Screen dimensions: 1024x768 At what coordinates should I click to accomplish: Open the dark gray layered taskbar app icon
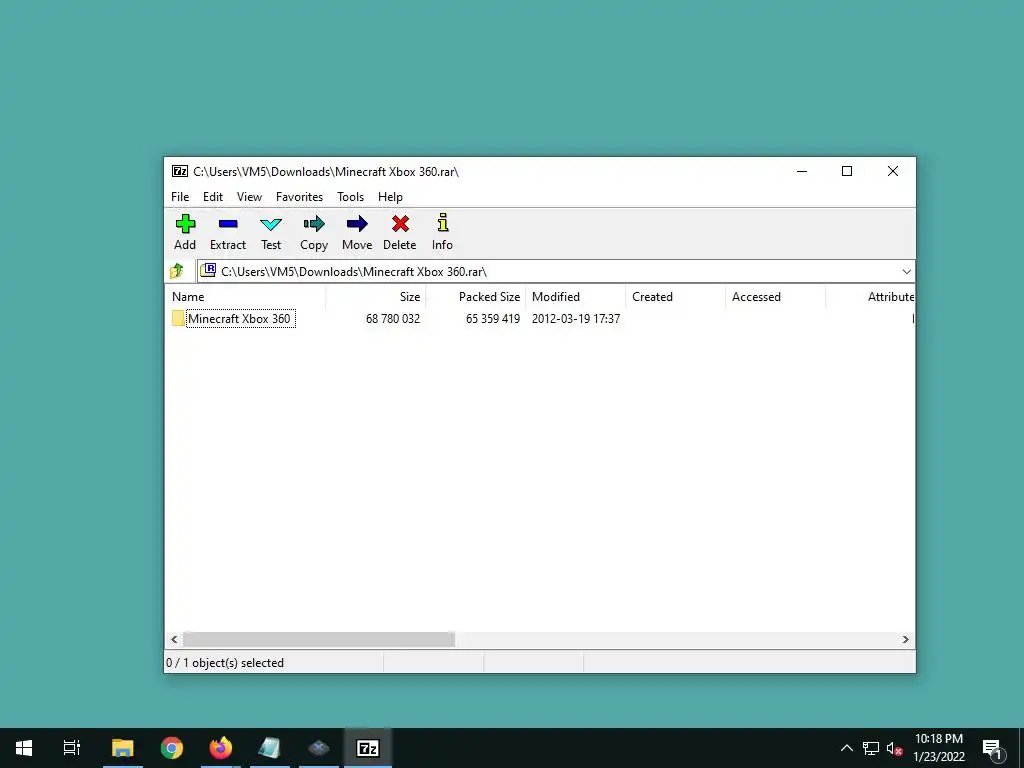coord(319,748)
